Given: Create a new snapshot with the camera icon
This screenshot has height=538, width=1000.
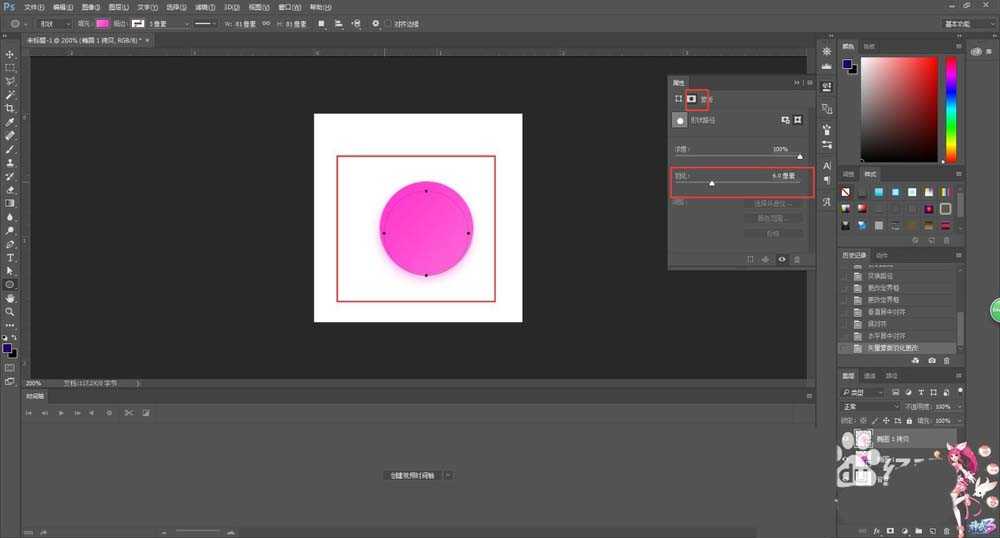Looking at the screenshot, I should 932,360.
